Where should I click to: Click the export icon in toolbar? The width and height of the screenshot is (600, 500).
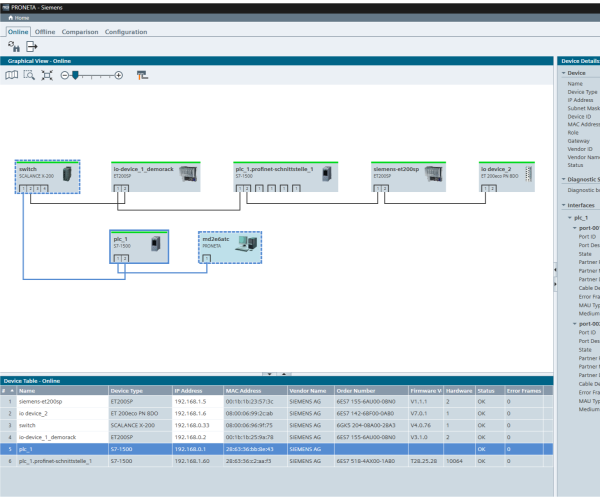point(32,46)
